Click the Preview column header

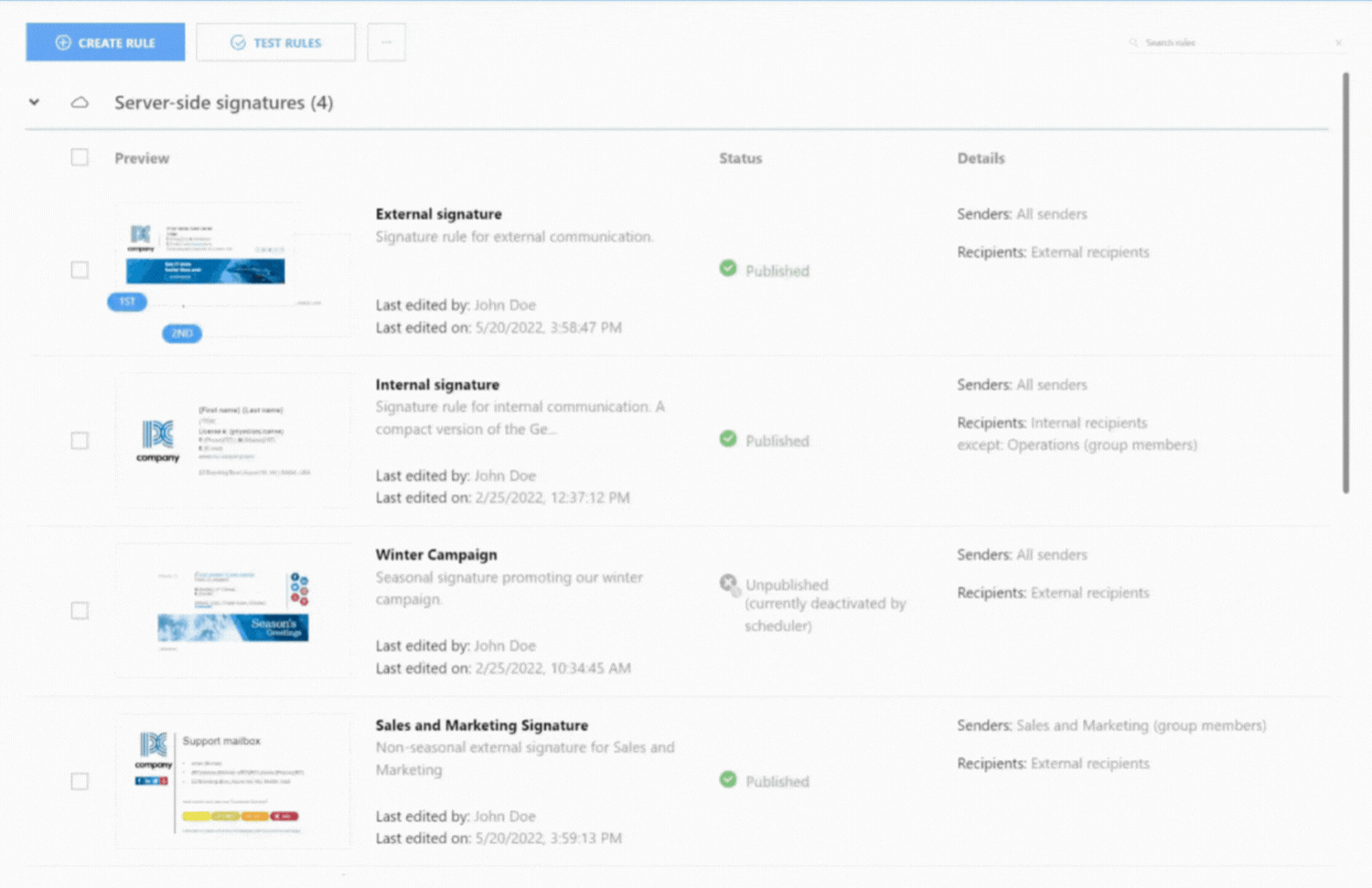click(x=142, y=158)
